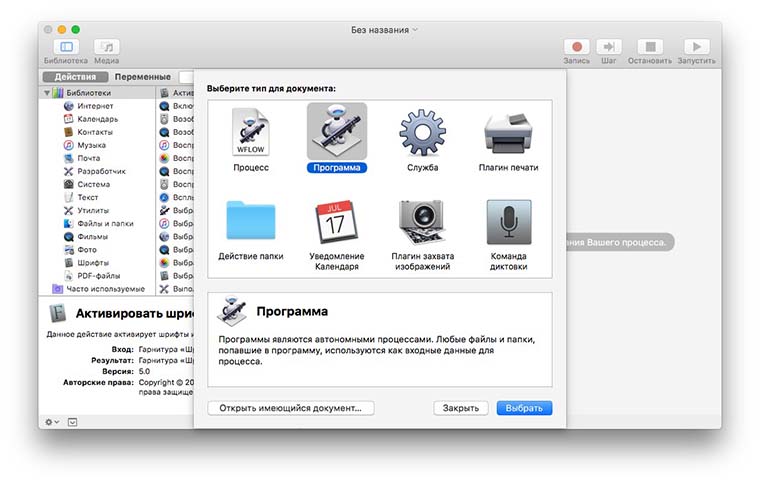Screen dimensions: 760x484
Task: Click the Запустить run button
Action: point(697,47)
